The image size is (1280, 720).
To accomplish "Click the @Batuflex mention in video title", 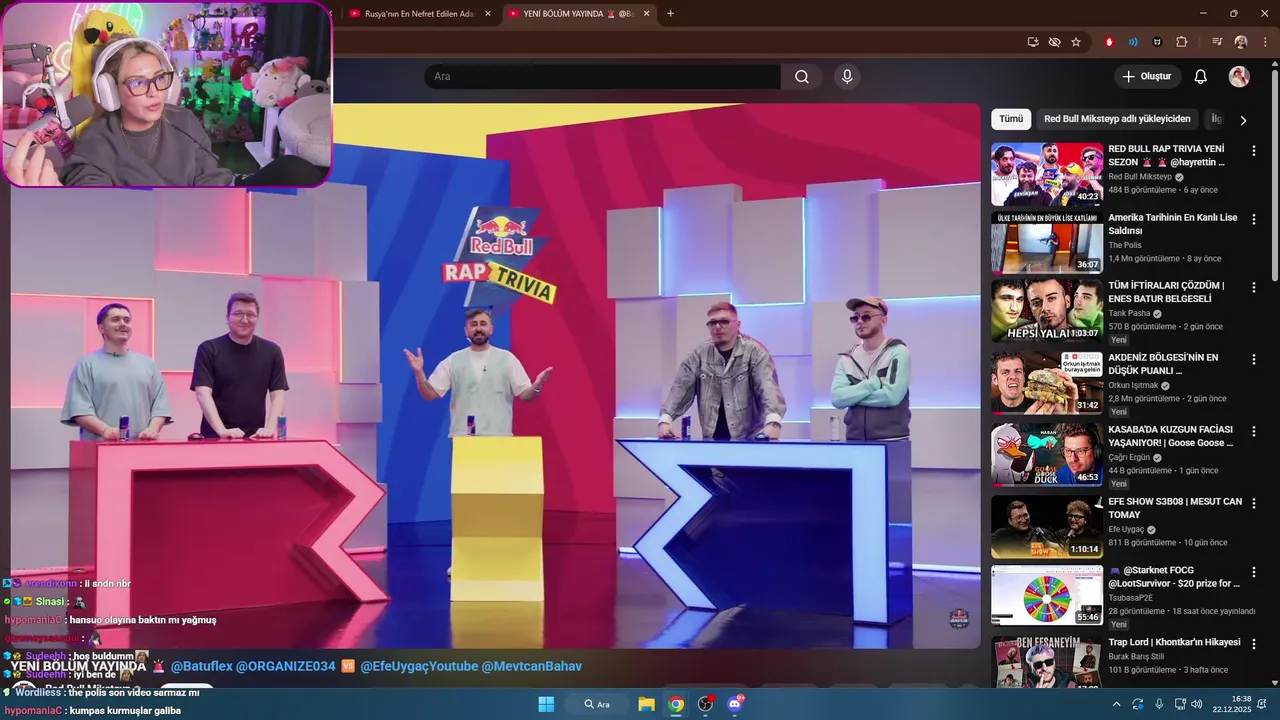I will (x=202, y=666).
